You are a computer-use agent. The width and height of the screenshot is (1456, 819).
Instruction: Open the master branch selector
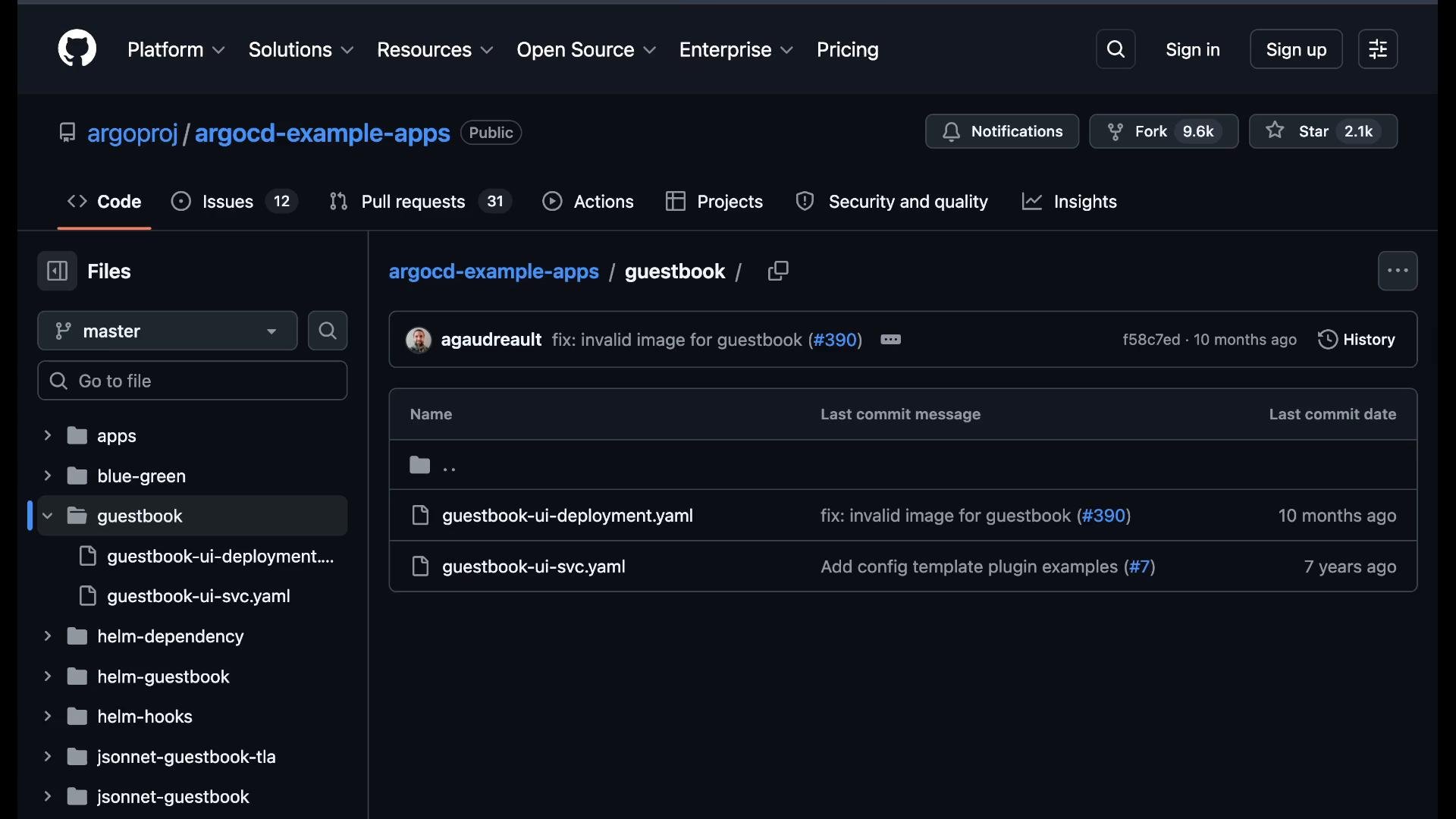coord(168,331)
